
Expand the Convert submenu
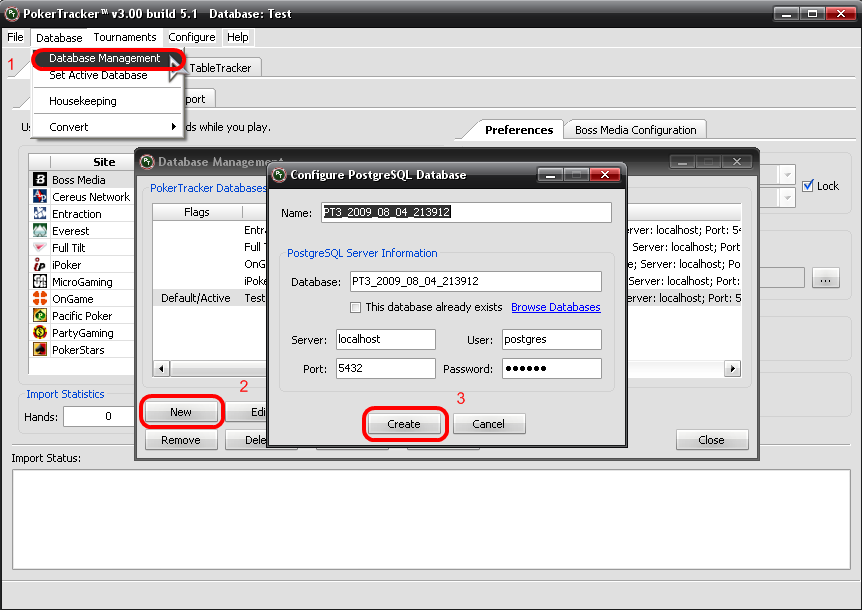coord(107,127)
